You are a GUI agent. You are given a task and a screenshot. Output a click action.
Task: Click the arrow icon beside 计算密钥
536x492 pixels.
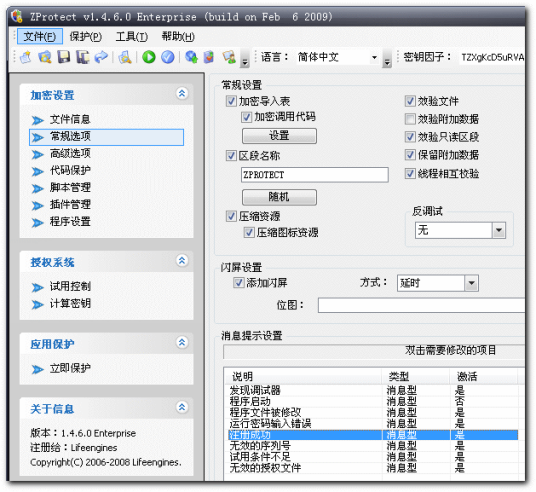point(38,304)
